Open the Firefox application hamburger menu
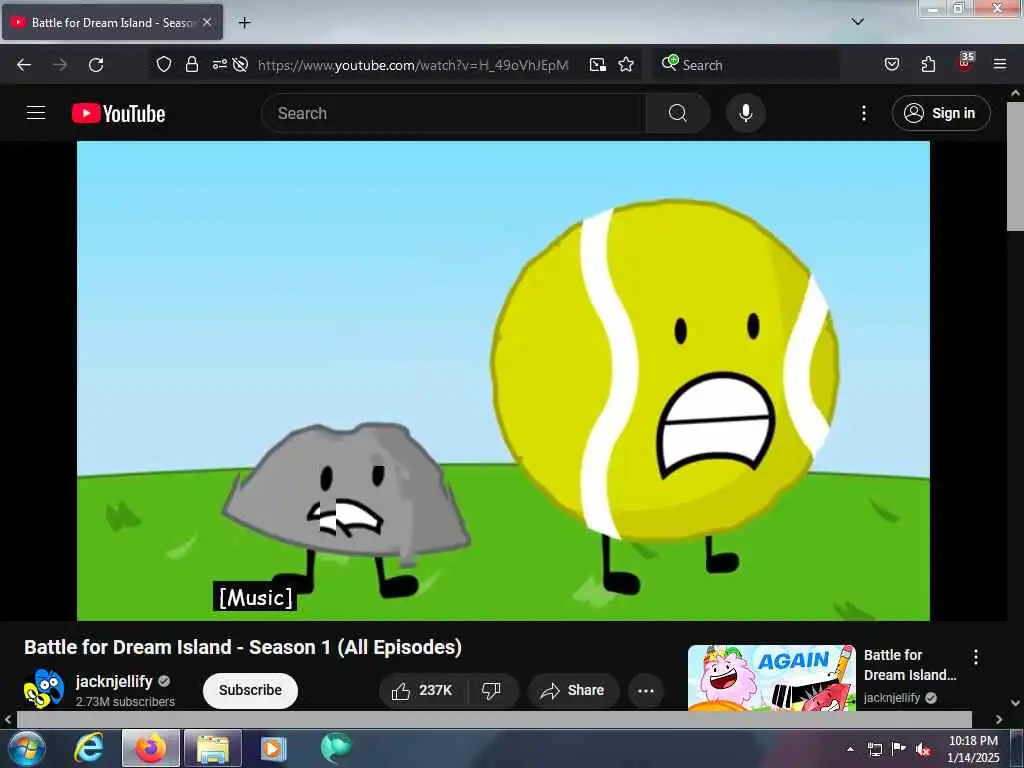The image size is (1024, 768). [1000, 64]
